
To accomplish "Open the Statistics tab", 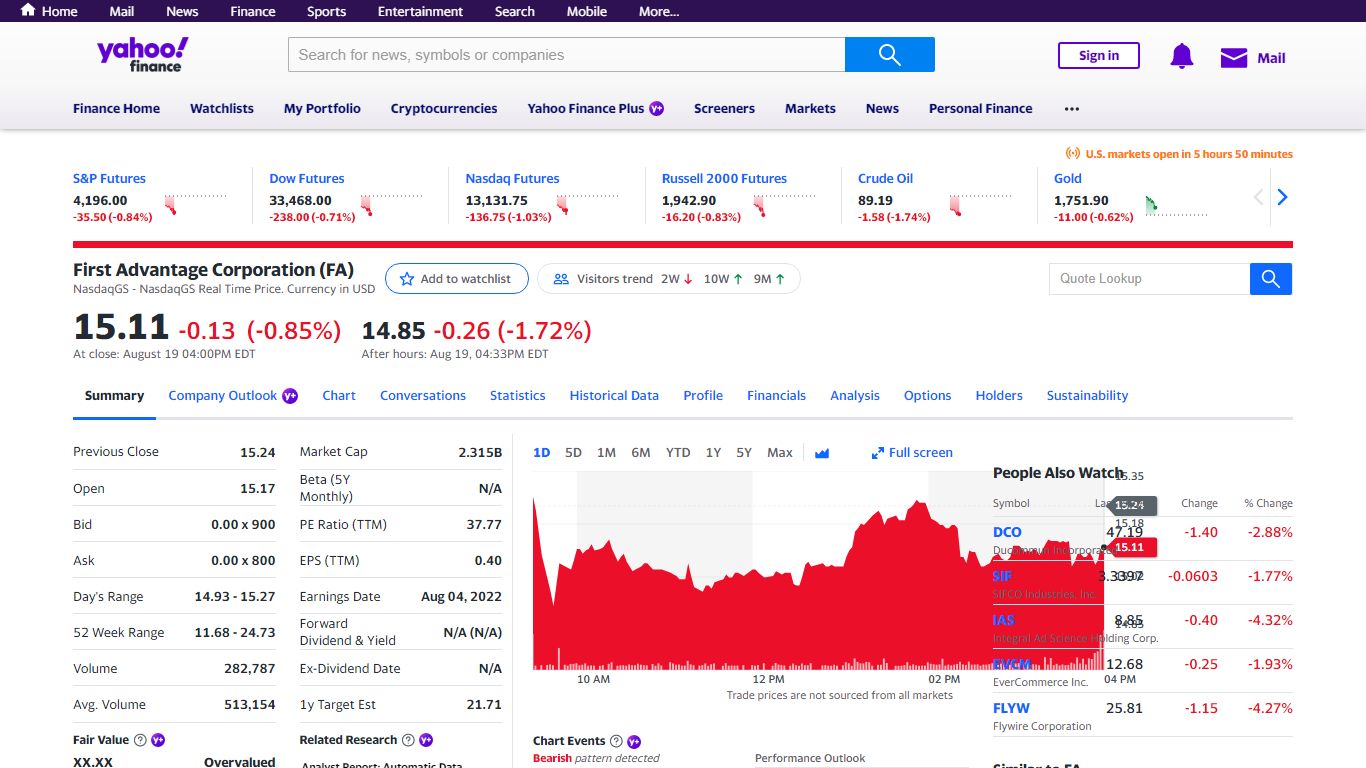I will click(x=518, y=396).
